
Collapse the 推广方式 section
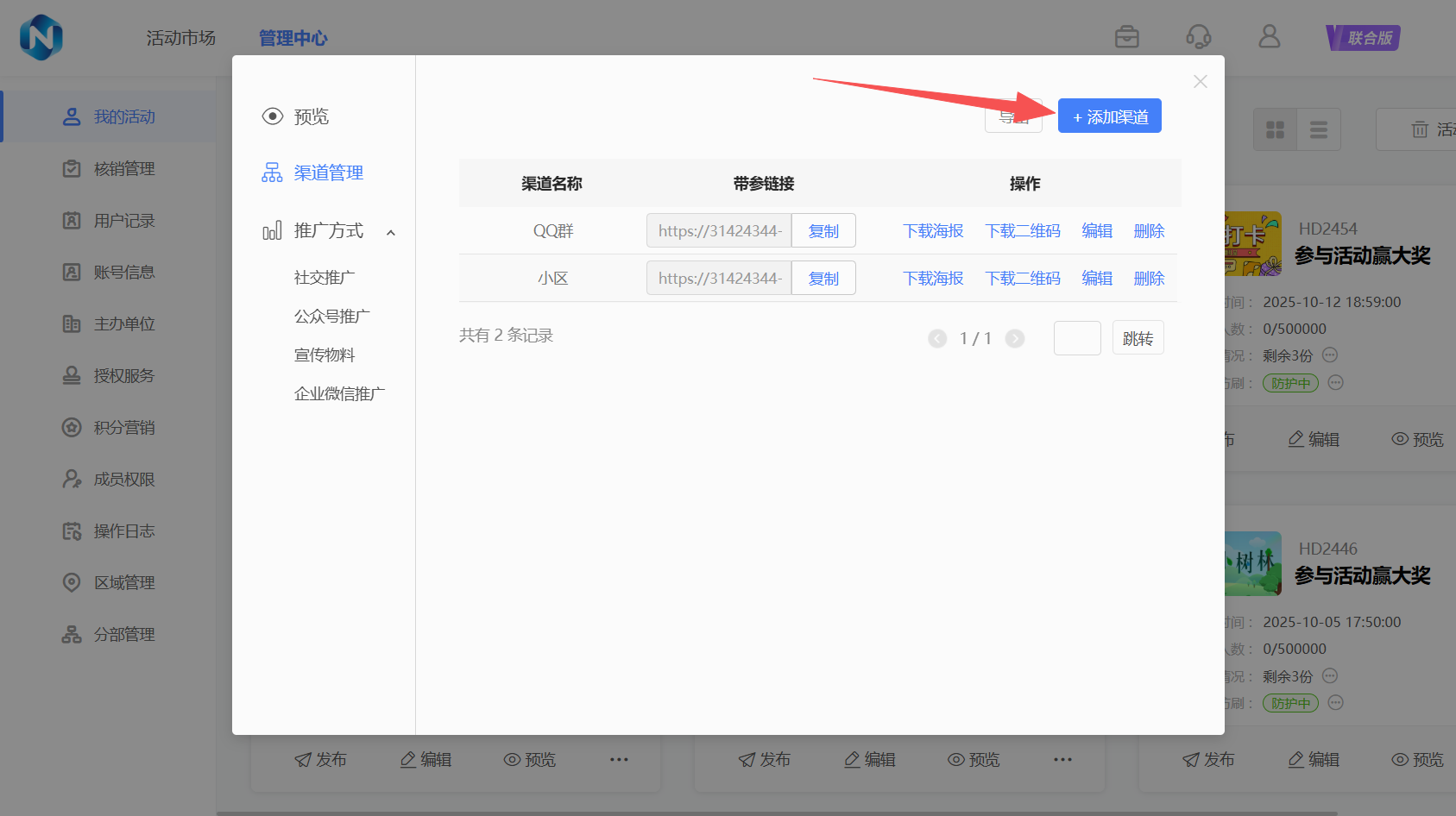[391, 232]
